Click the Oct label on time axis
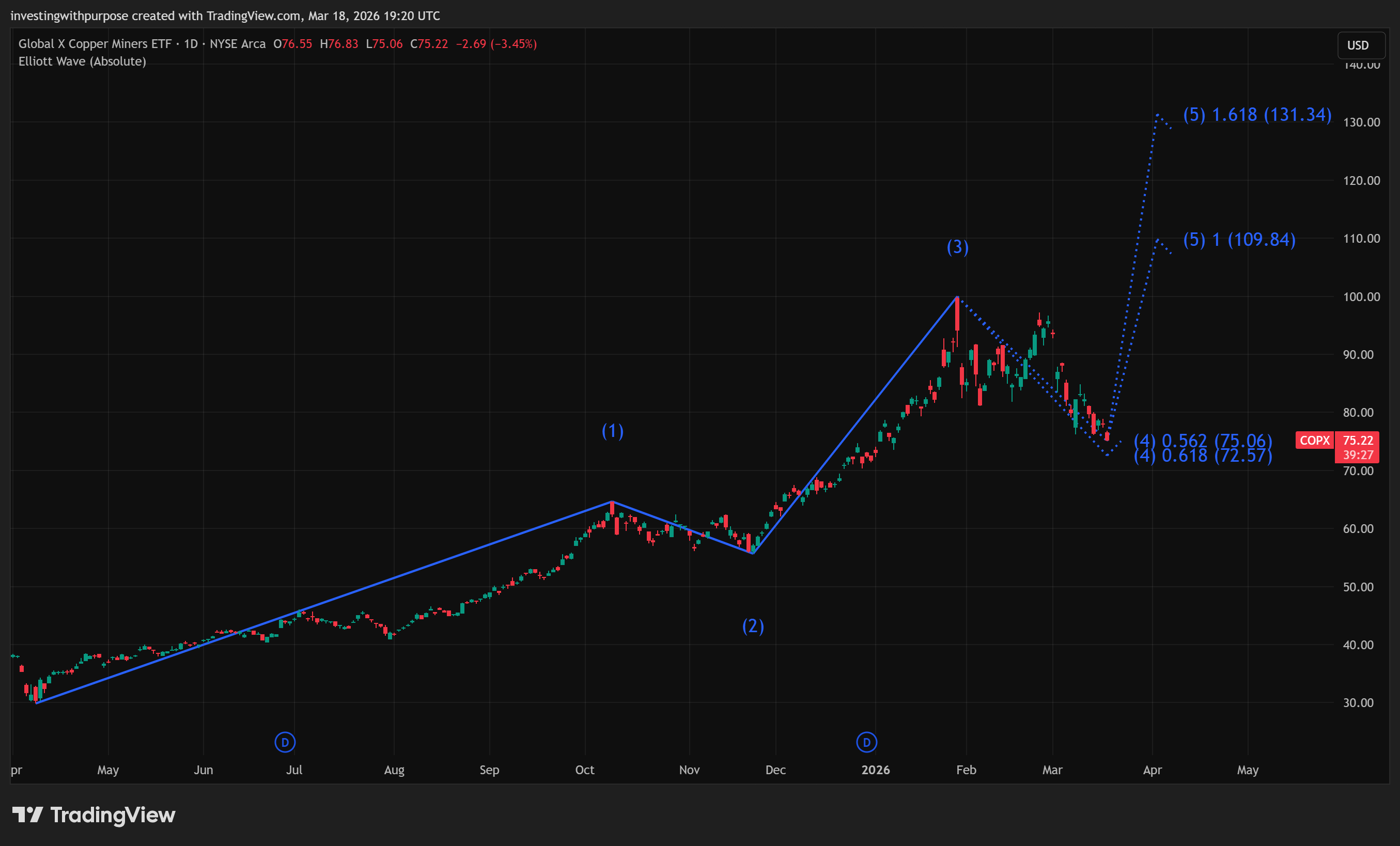Image resolution: width=1400 pixels, height=846 pixels. (x=585, y=770)
